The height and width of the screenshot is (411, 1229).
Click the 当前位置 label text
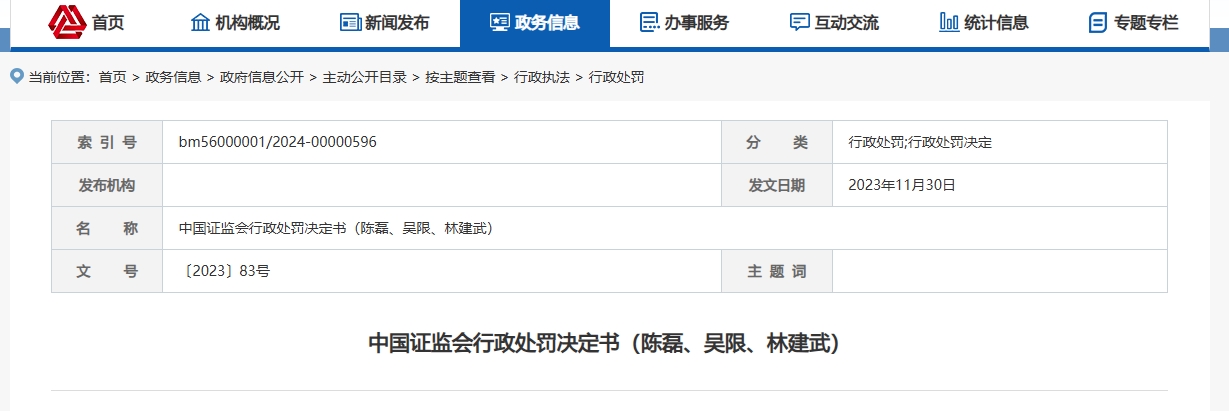[x=60, y=77]
